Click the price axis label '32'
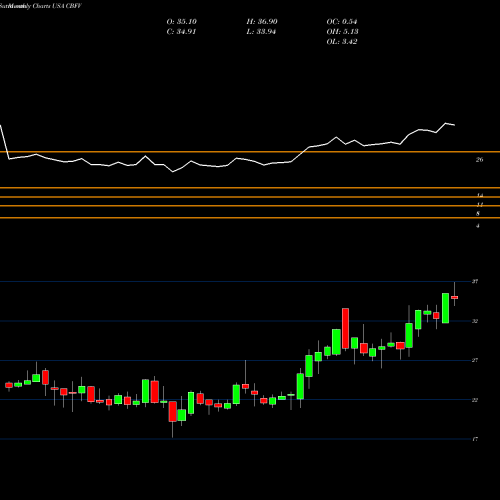The image size is (500, 500). tap(475, 321)
